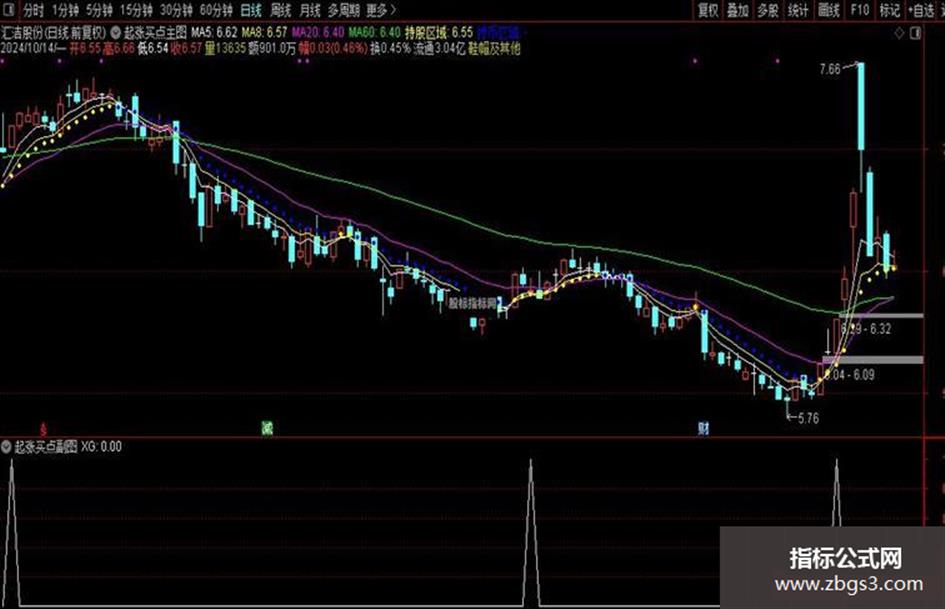Click the 量13635 volume value
The image size is (945, 609).
point(225,48)
